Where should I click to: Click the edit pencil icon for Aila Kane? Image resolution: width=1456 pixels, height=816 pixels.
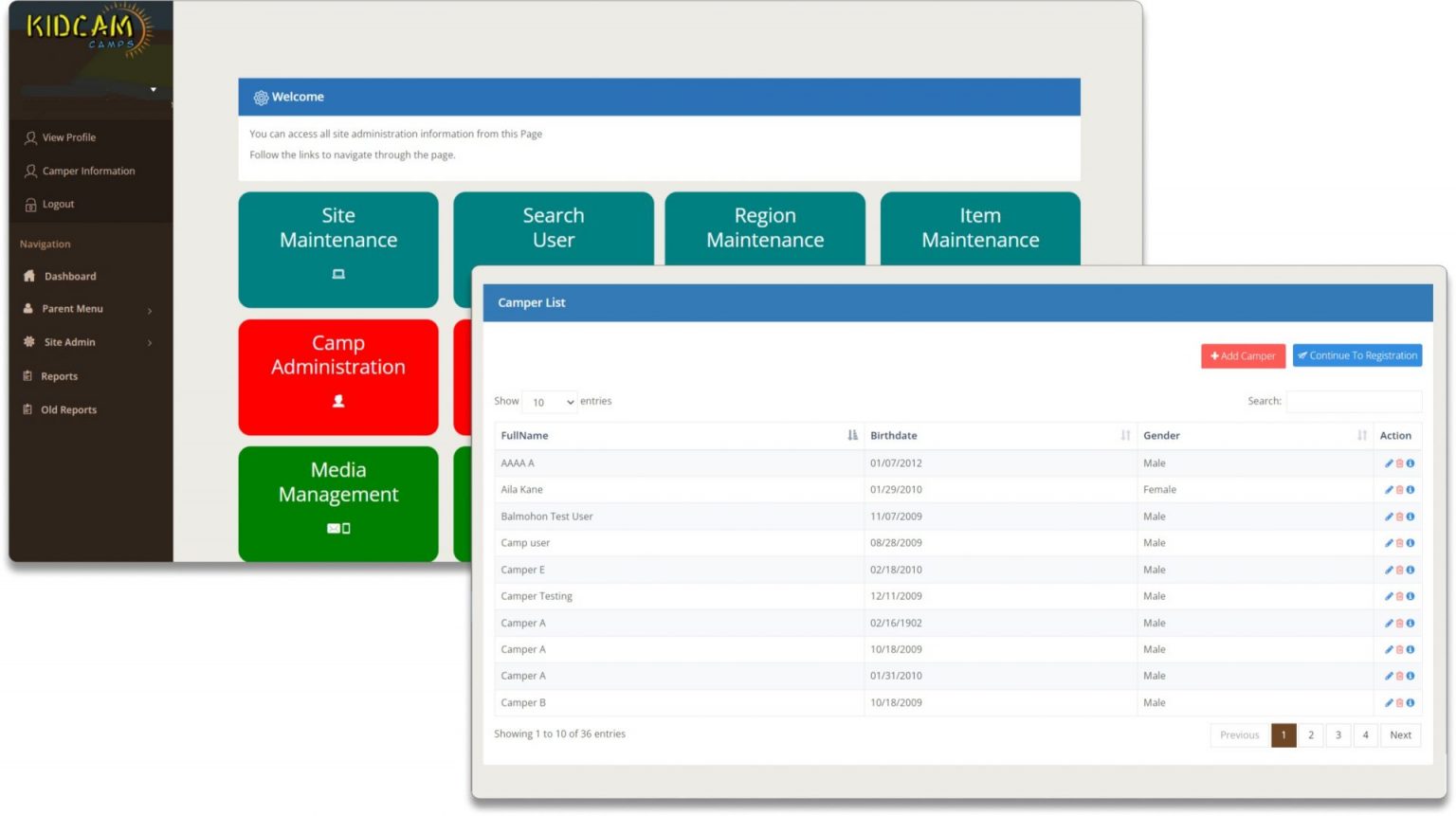click(x=1389, y=490)
